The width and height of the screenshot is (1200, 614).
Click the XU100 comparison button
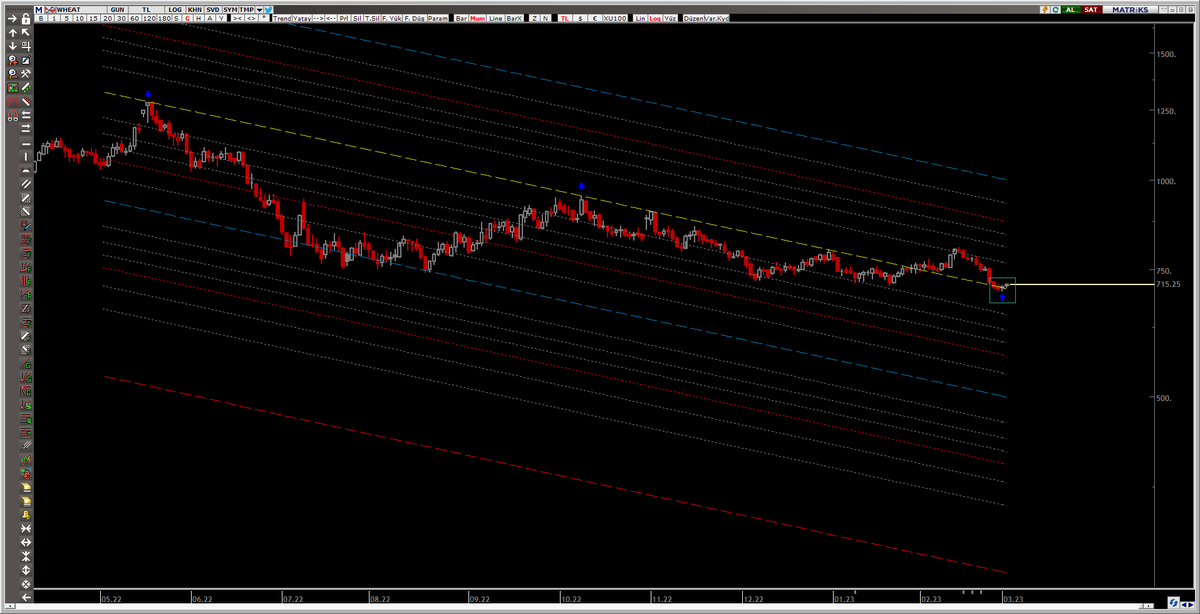point(615,19)
